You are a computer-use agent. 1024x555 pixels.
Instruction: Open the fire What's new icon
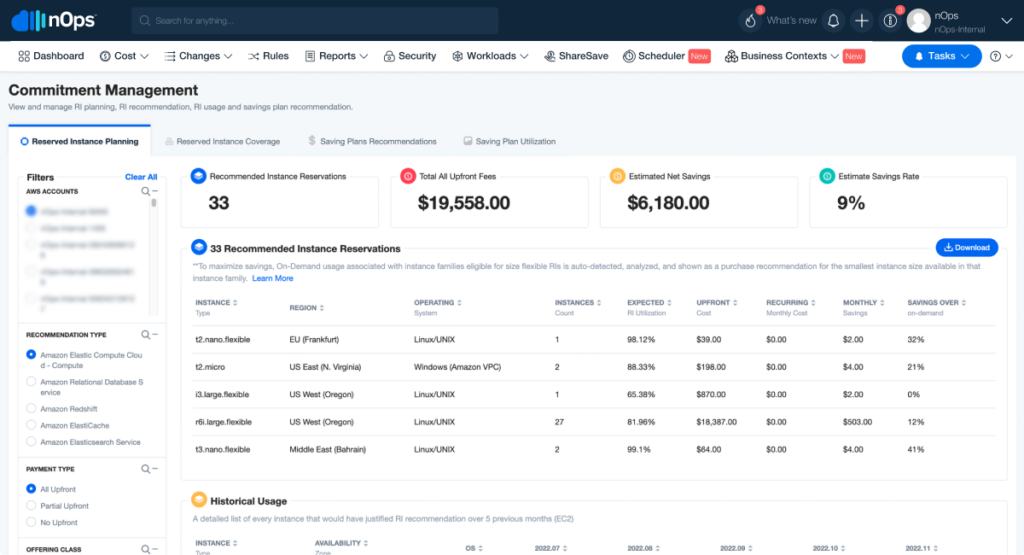750,21
